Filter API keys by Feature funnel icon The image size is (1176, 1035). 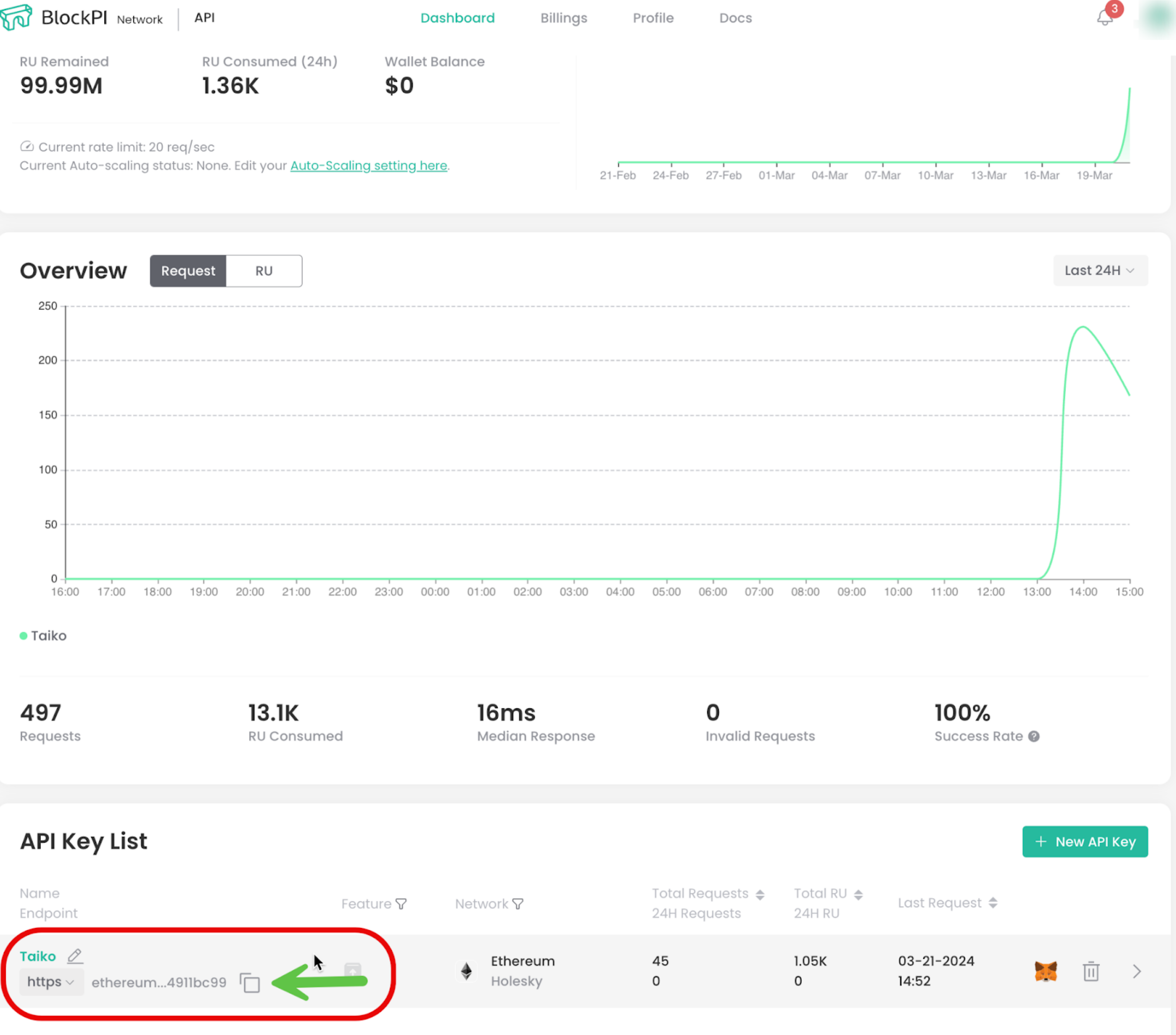401,904
